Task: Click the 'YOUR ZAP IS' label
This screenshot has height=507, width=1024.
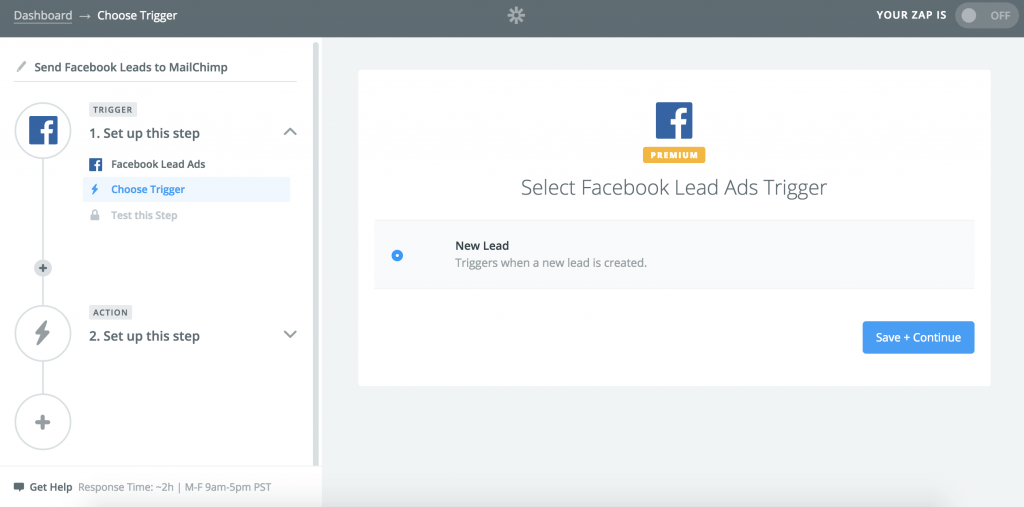Action: point(911,15)
